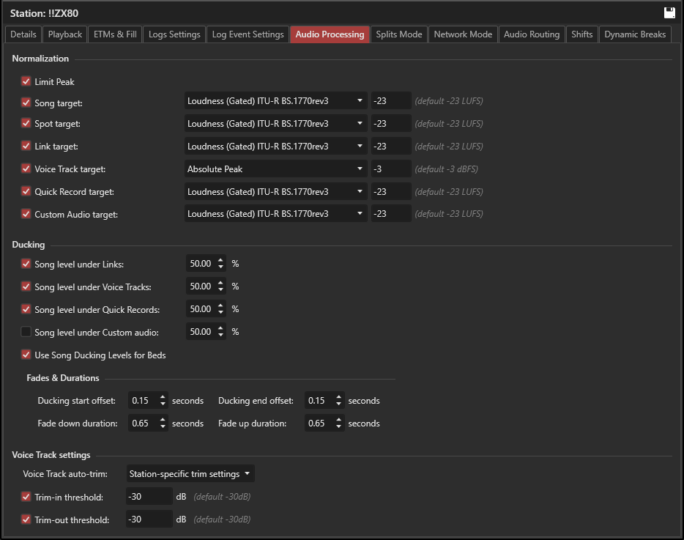Disable Song level under Quick Records

(26, 309)
